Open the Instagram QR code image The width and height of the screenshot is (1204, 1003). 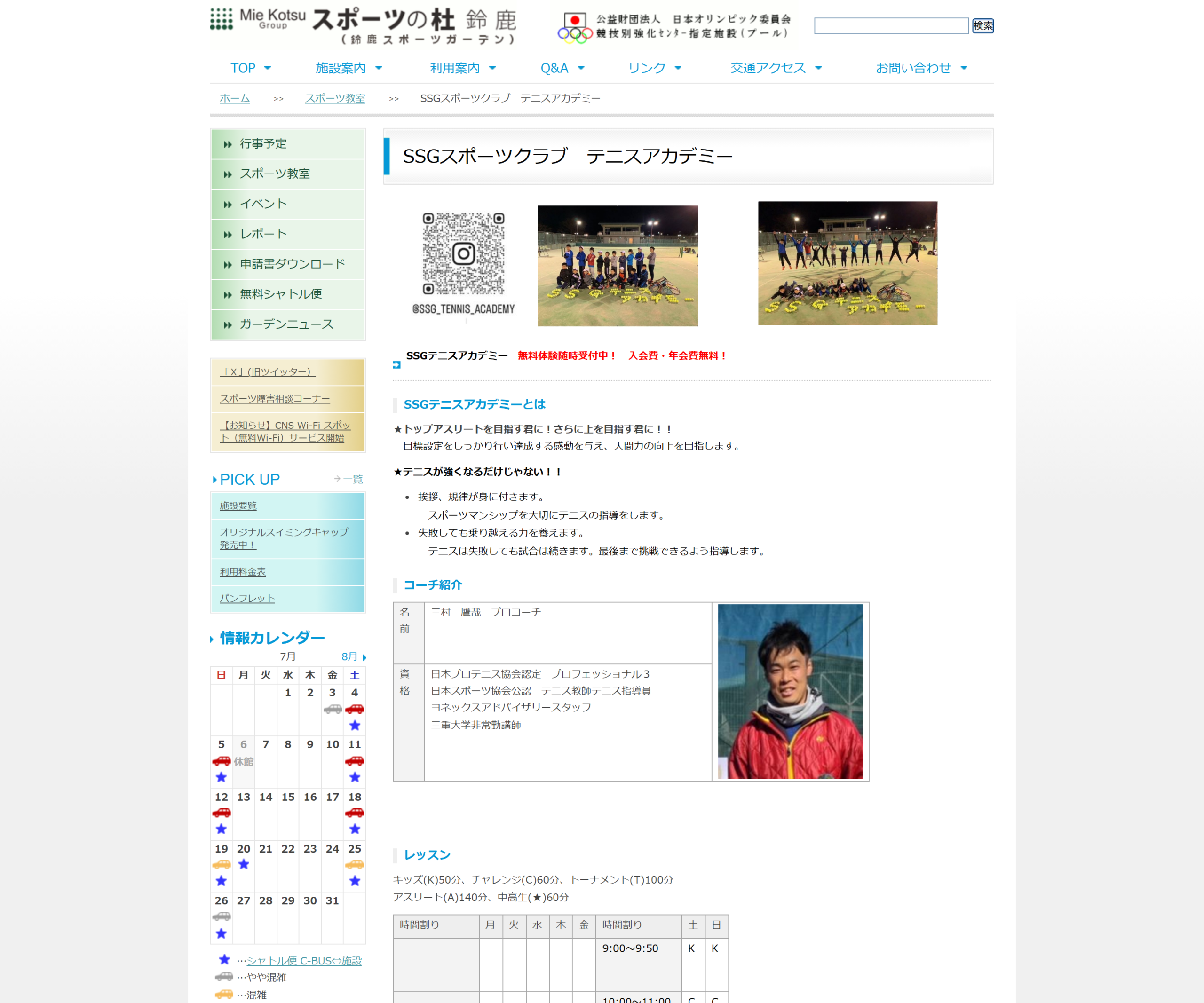tap(464, 254)
